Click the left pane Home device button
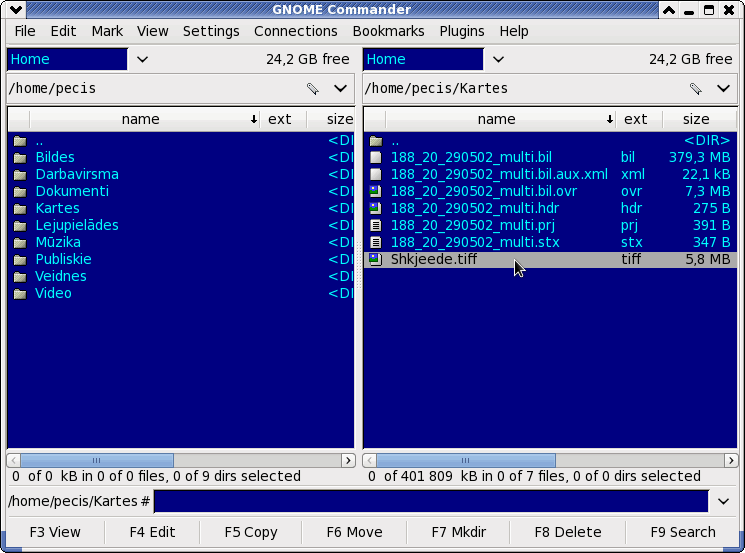This screenshot has height=553, width=745. [67, 59]
